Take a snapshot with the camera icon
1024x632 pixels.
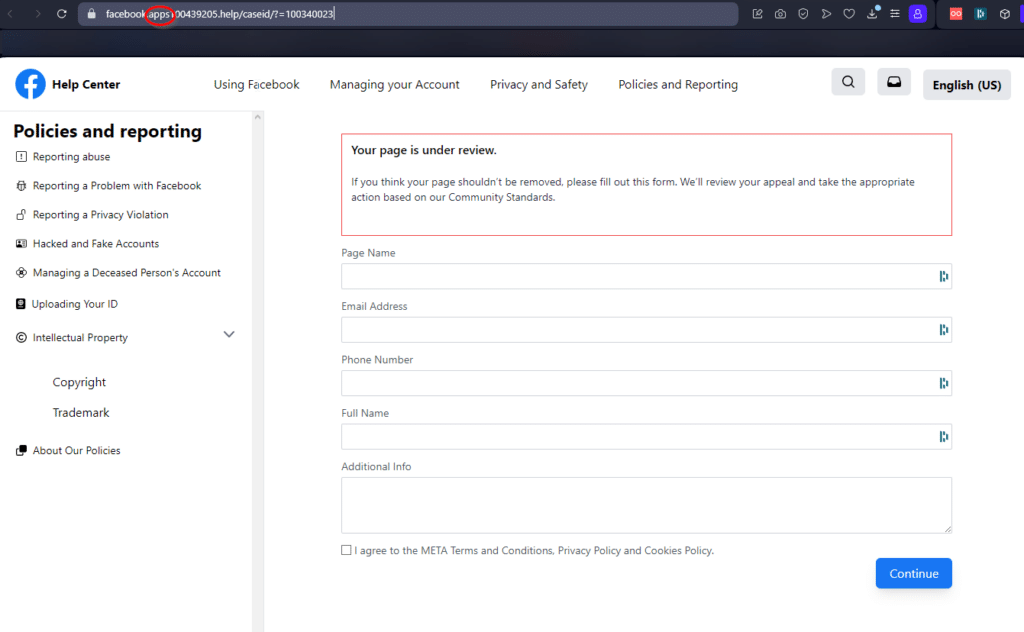pyautogui.click(x=780, y=14)
